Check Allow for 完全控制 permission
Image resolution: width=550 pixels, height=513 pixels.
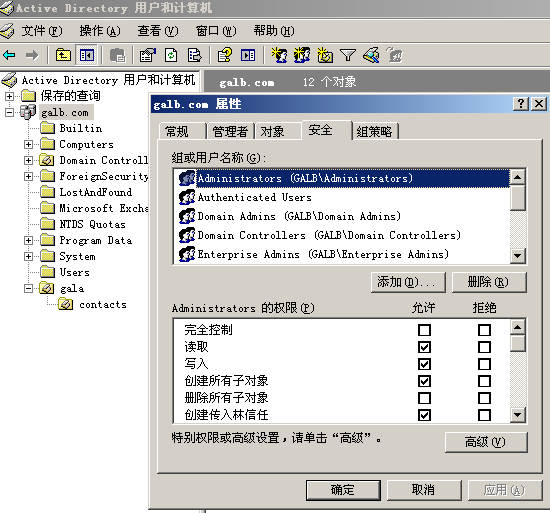click(x=424, y=330)
